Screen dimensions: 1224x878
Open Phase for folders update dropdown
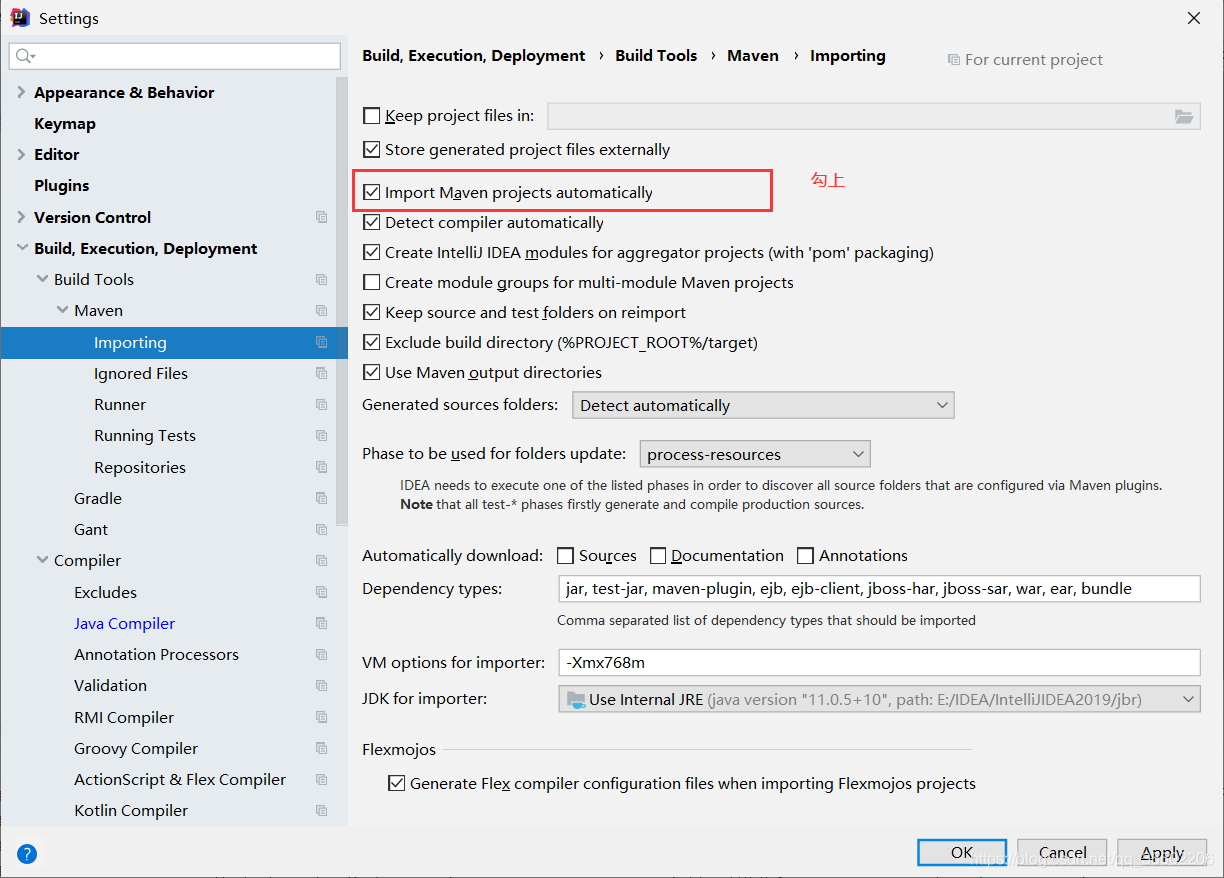coord(755,454)
